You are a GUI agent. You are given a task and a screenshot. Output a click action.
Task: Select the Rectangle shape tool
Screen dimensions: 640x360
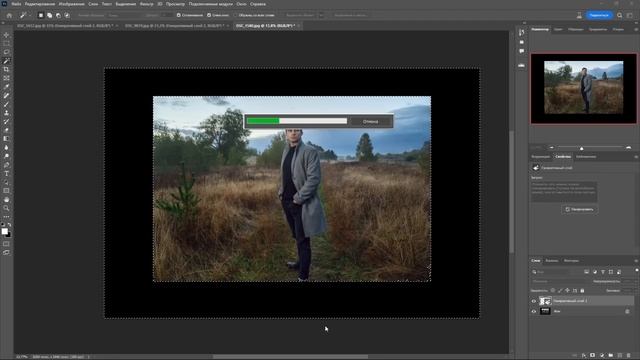(x=6, y=191)
